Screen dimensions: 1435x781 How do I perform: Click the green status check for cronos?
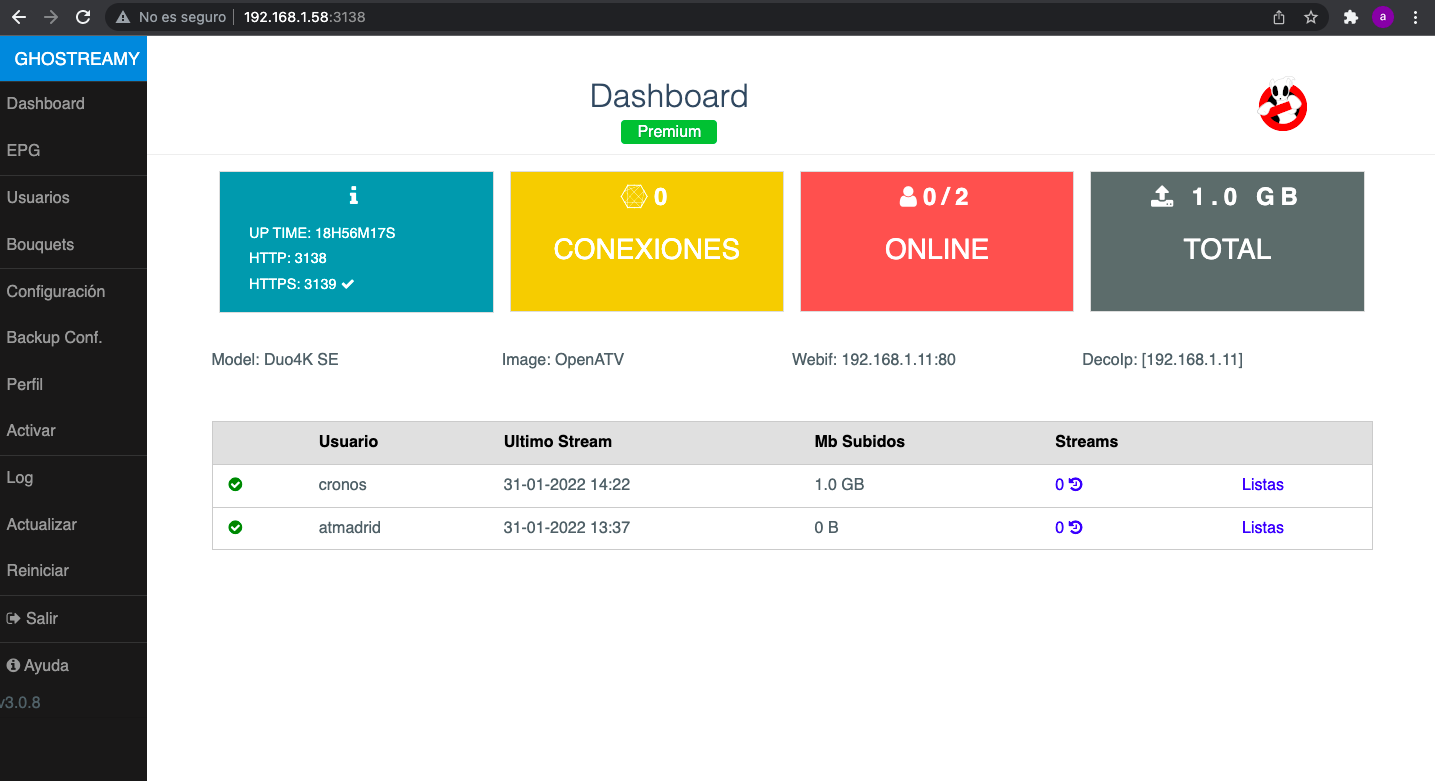pyautogui.click(x=236, y=485)
